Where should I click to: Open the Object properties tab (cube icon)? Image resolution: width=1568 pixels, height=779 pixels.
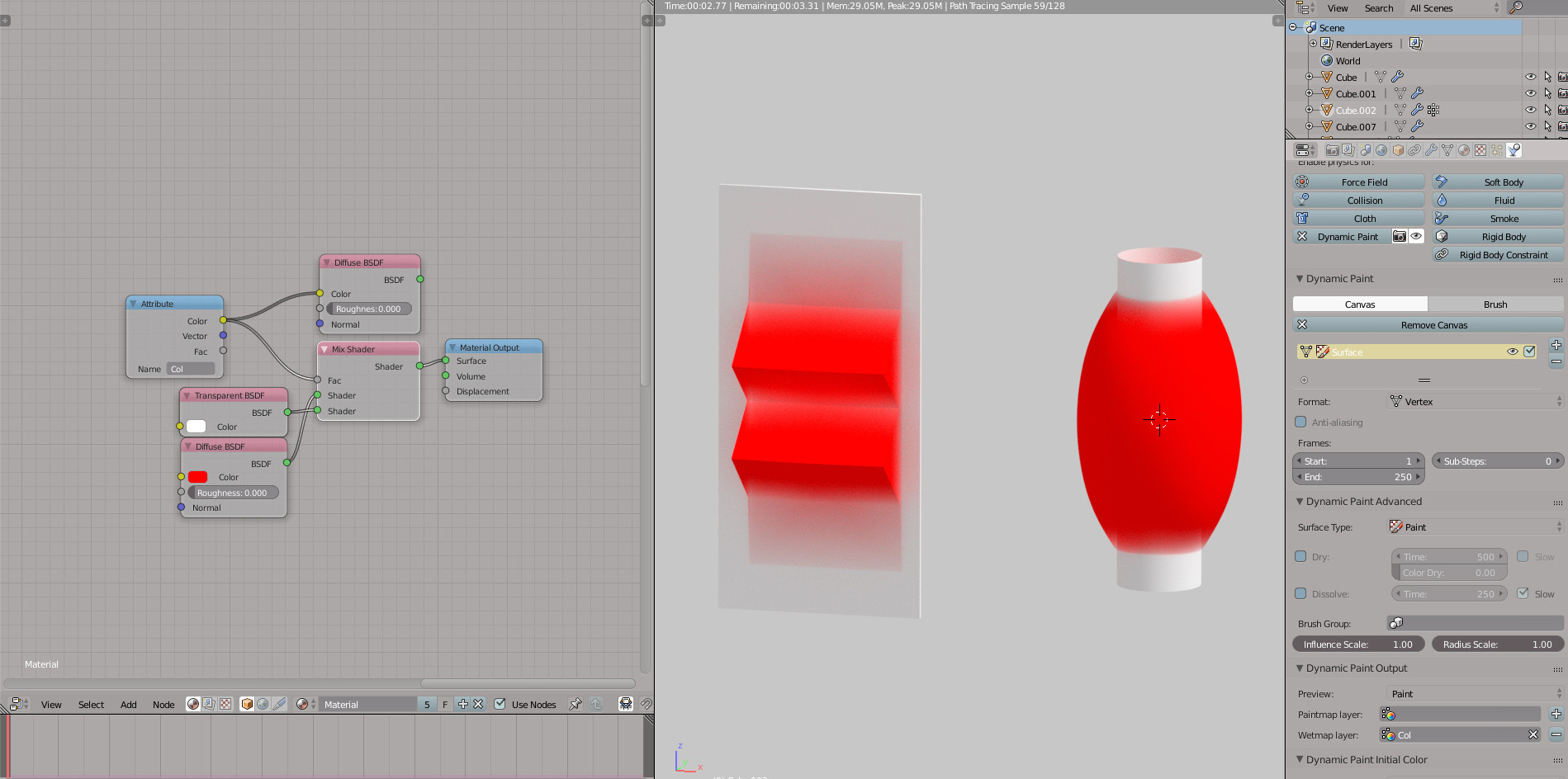[1398, 150]
